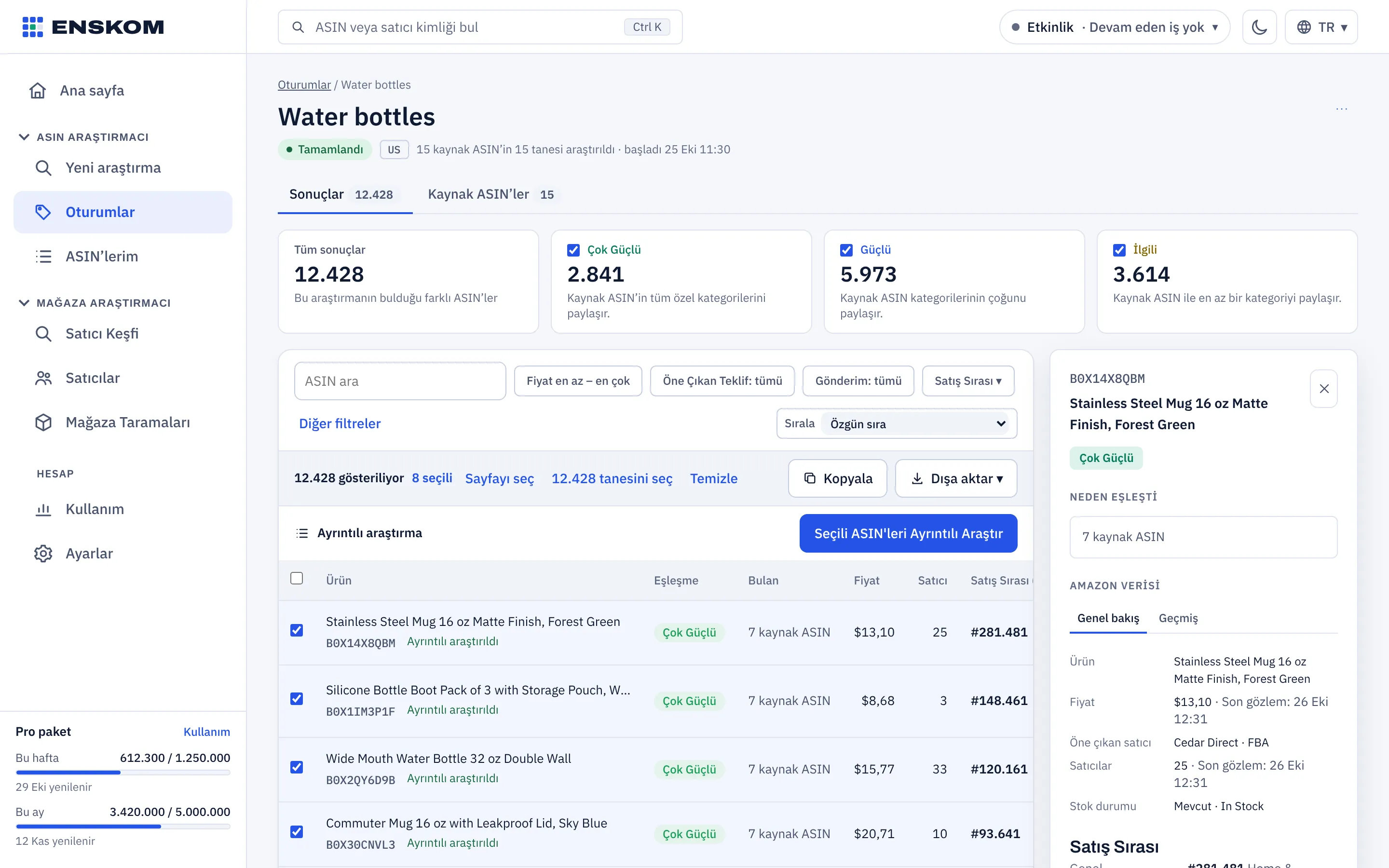Uncheck the Wide Mouth Water Bottle checkbox
Screen dimensions: 1389x868
pyautogui.click(x=297, y=767)
